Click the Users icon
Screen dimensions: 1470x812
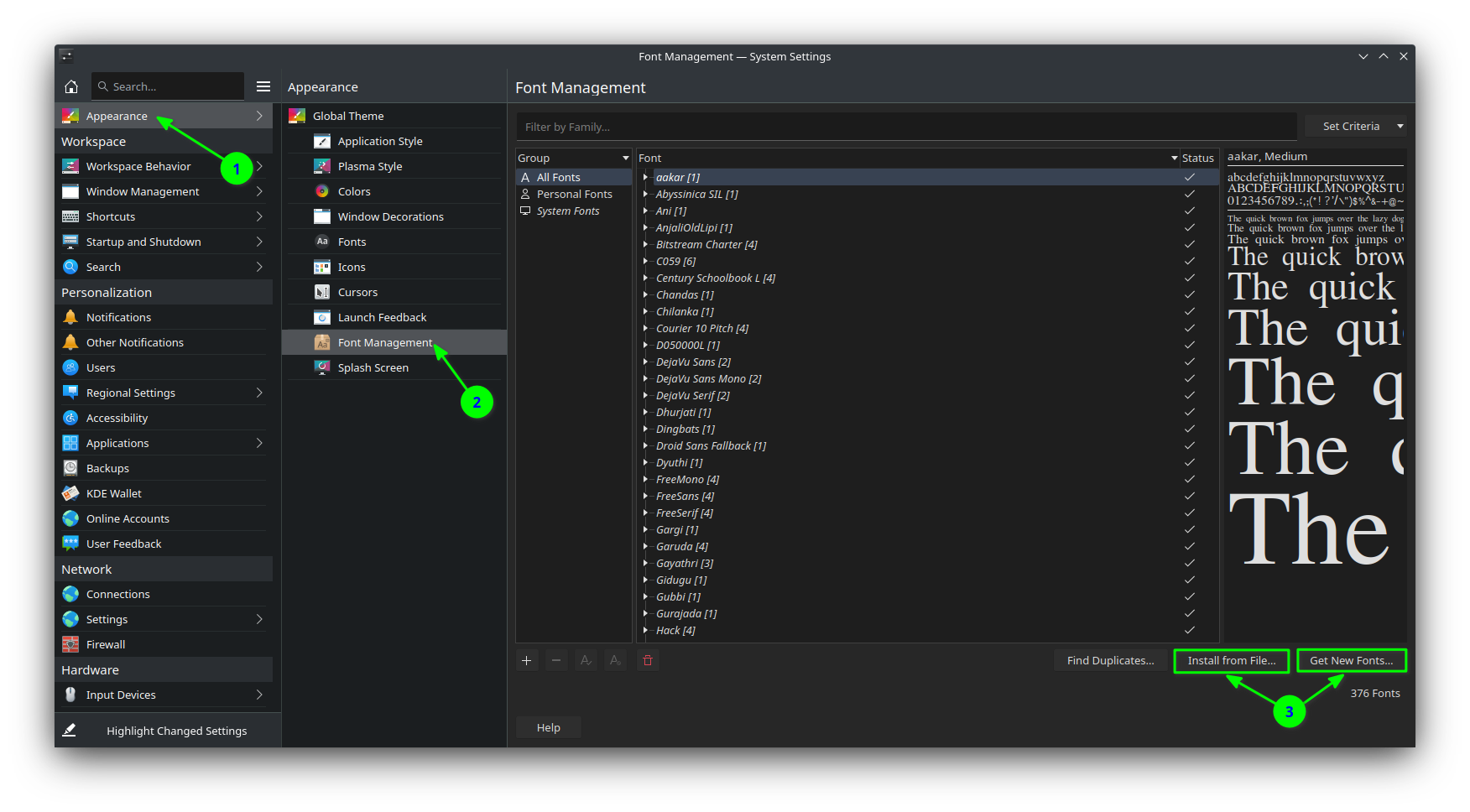tap(70, 367)
